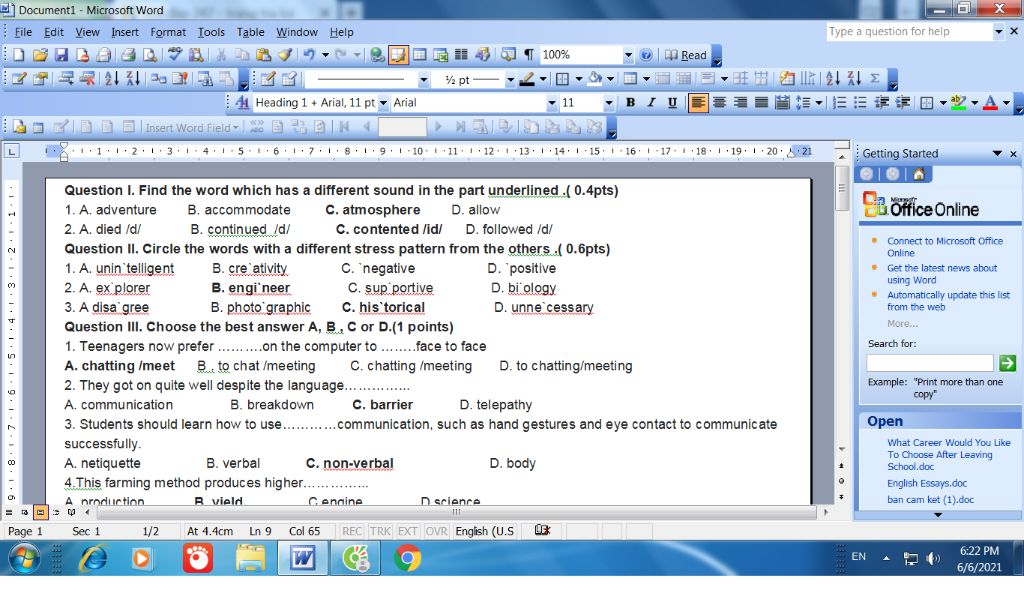Toggle numbered list formatting
Image resolution: width=1024 pixels, height=614 pixels.
840,103
